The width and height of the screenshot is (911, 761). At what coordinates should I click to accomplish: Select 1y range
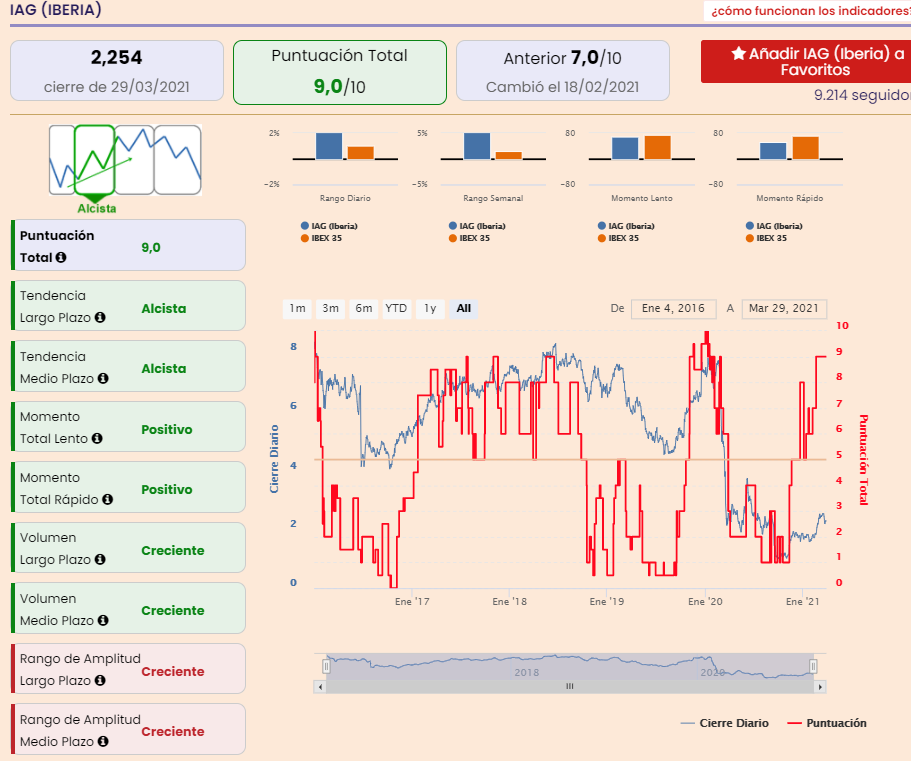(x=430, y=308)
